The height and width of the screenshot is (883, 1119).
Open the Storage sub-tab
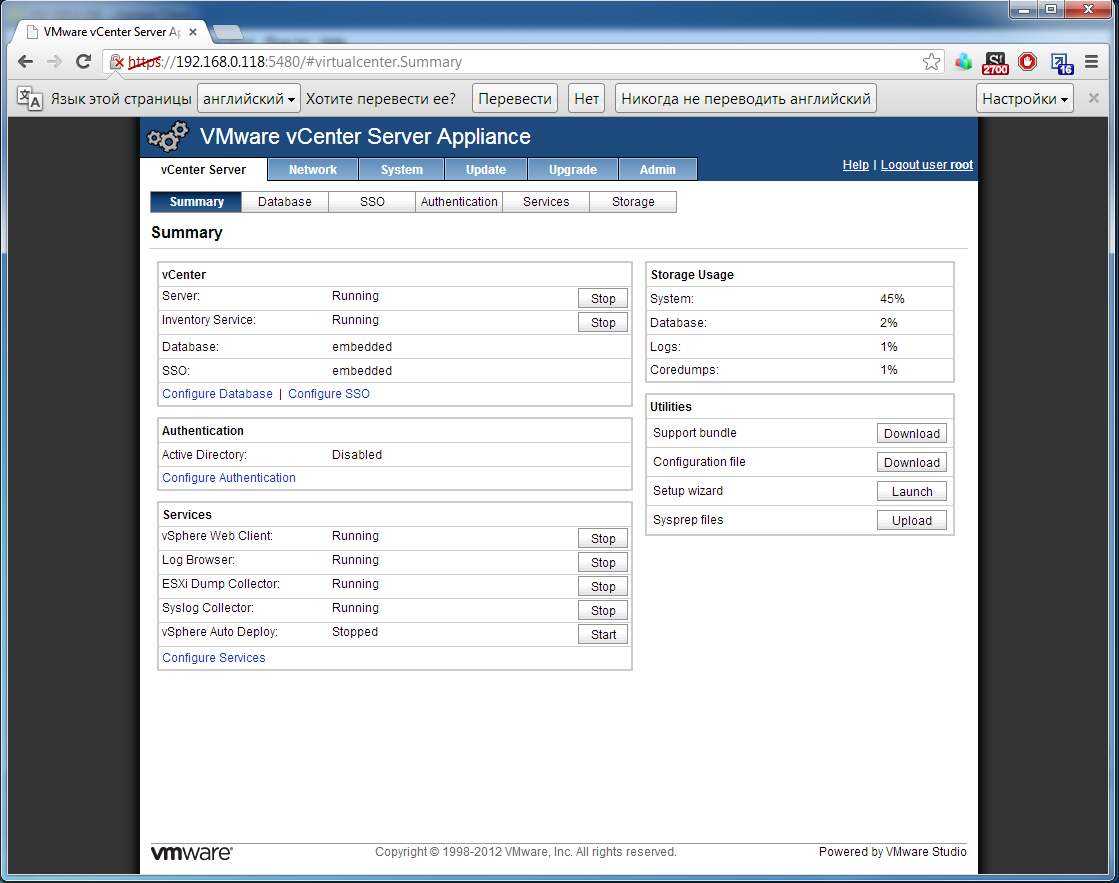633,202
